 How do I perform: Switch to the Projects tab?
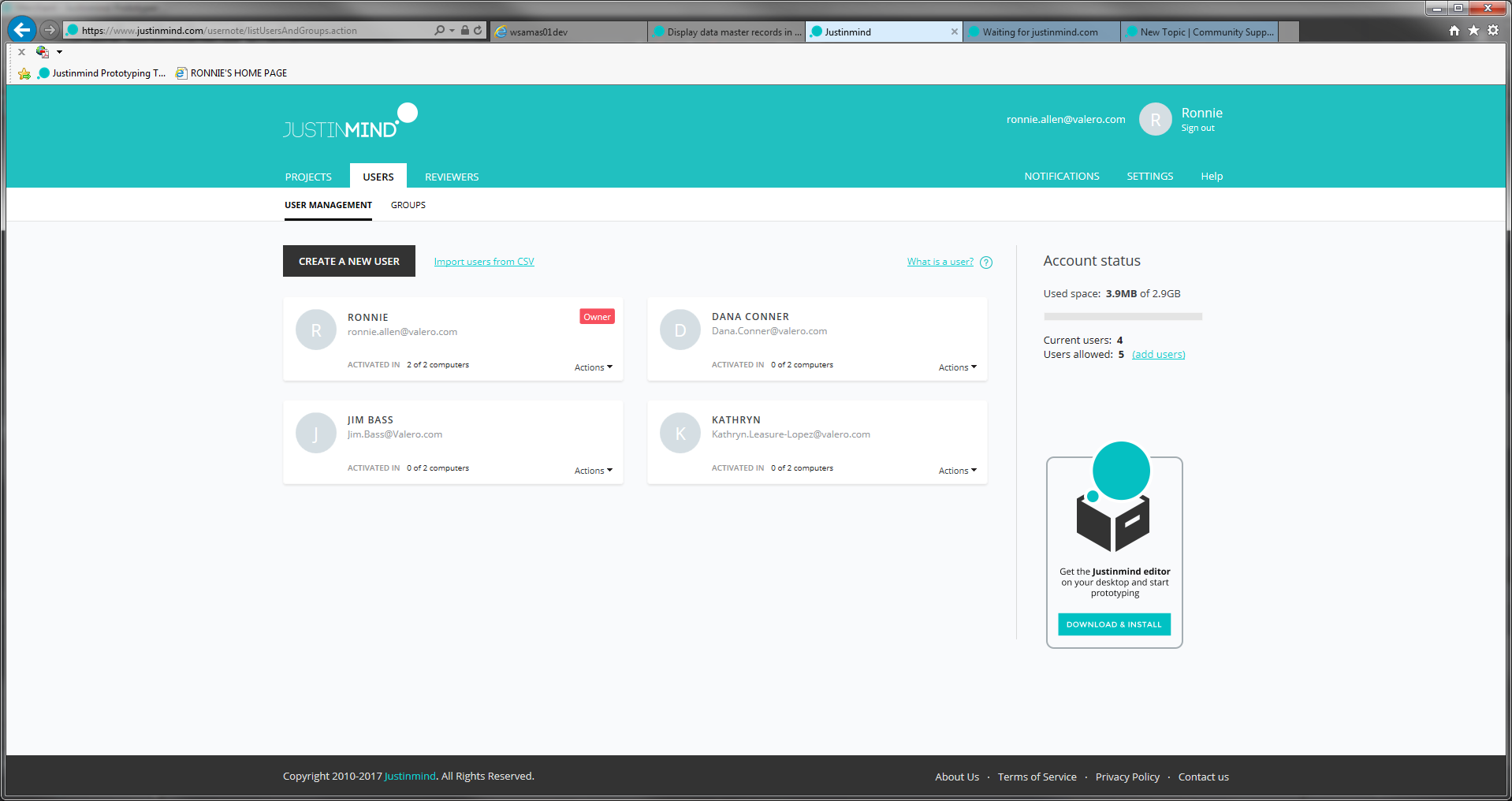308,177
